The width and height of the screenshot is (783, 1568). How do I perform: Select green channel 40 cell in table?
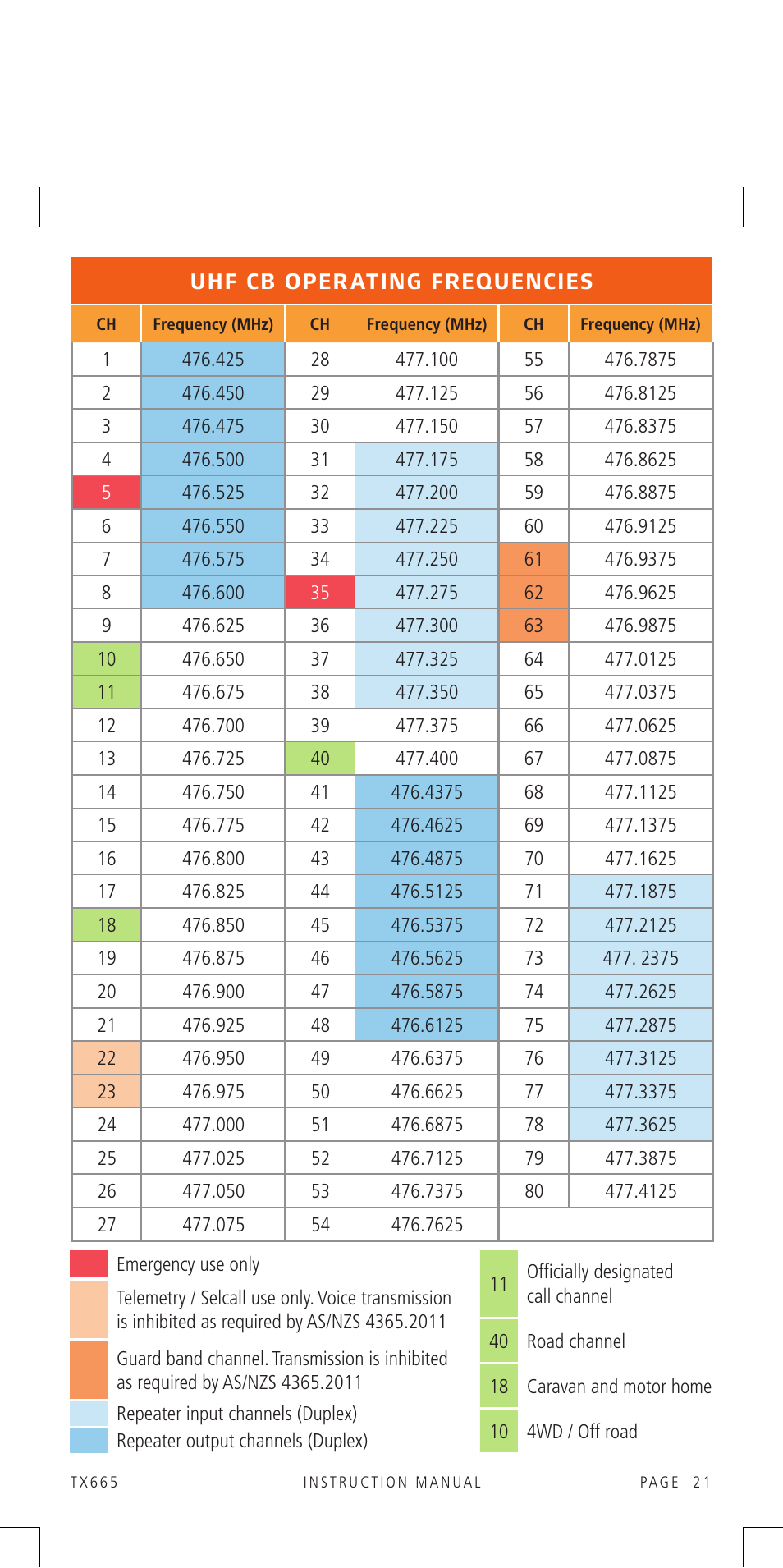click(320, 759)
